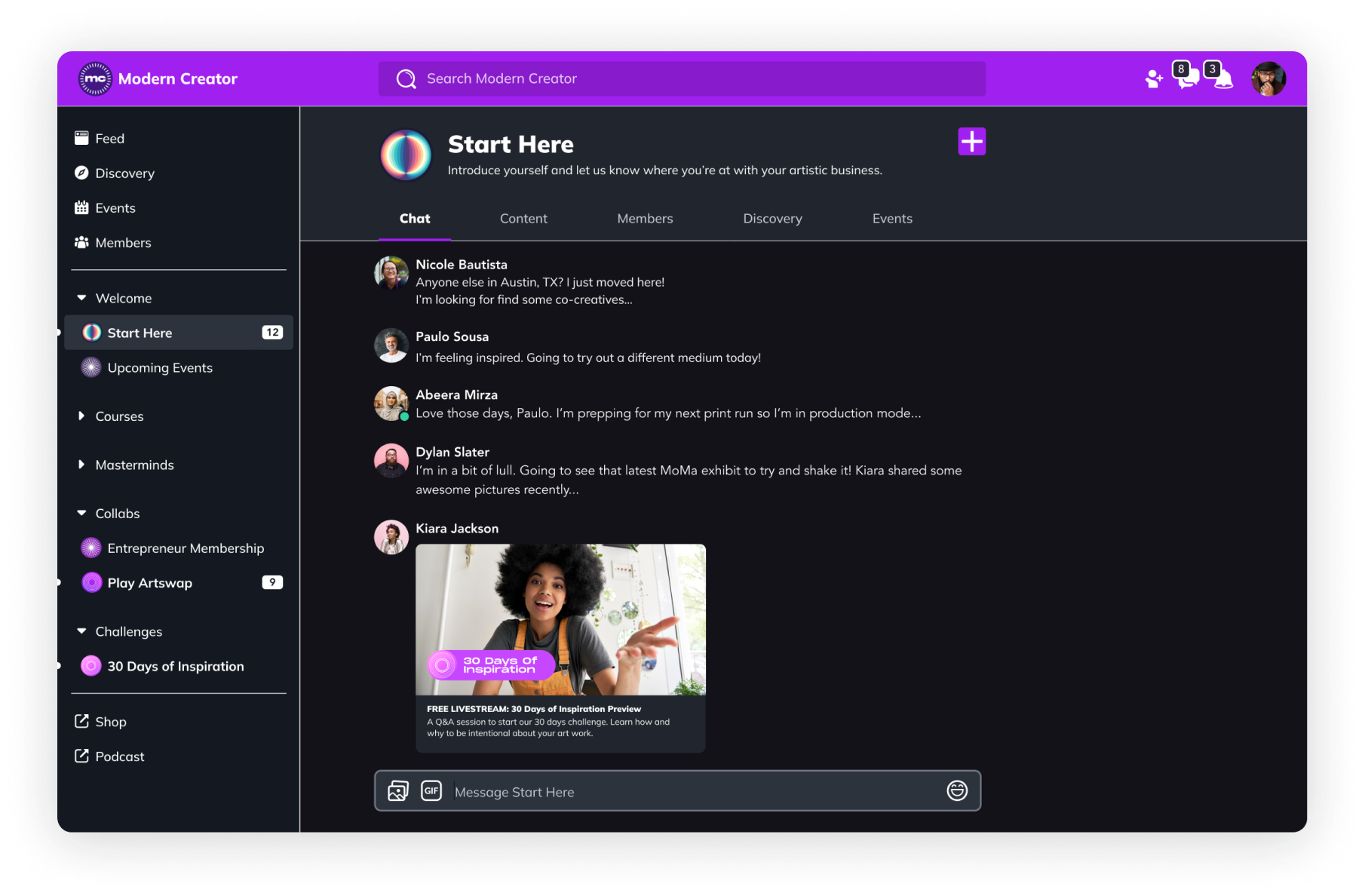
Task: Click the Search Modern Creator field
Action: click(682, 78)
